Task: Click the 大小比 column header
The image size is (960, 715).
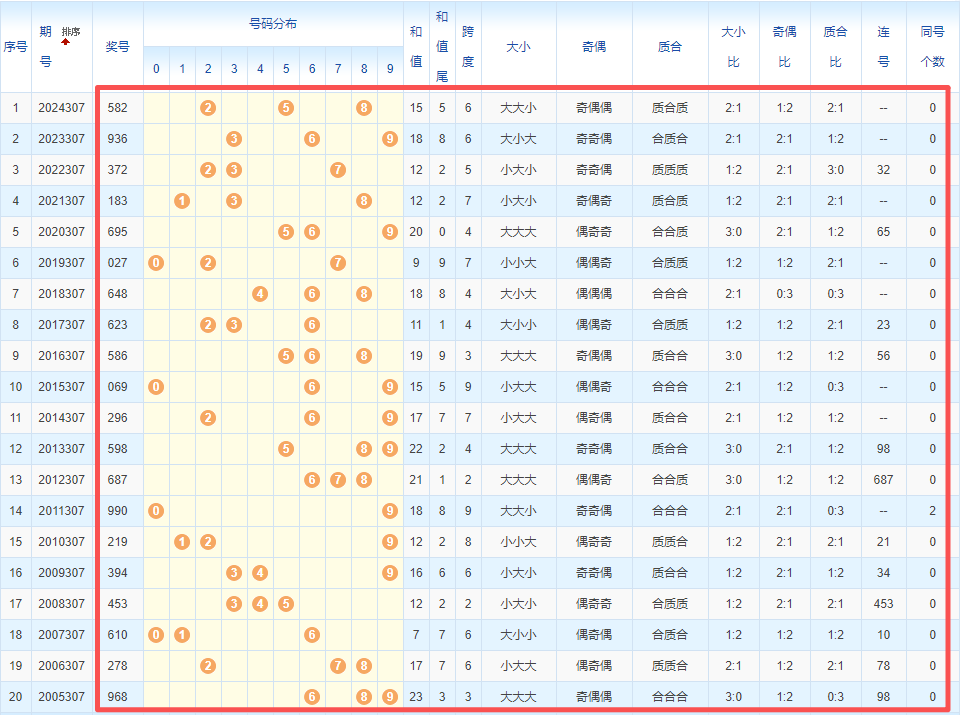Action: tap(733, 47)
